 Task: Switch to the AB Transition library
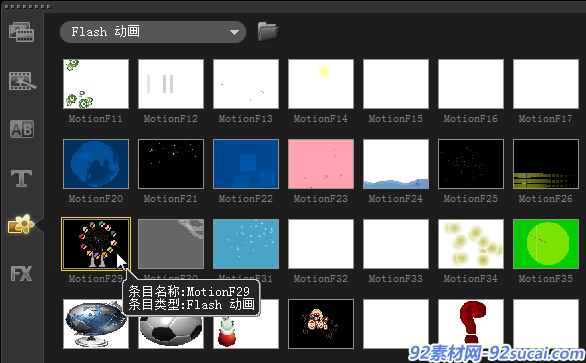pos(22,129)
